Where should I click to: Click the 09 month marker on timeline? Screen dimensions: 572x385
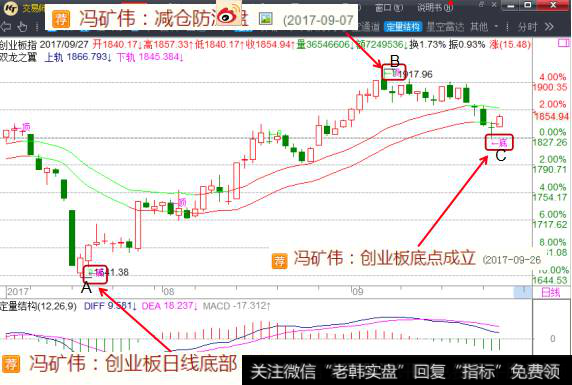(x=358, y=292)
